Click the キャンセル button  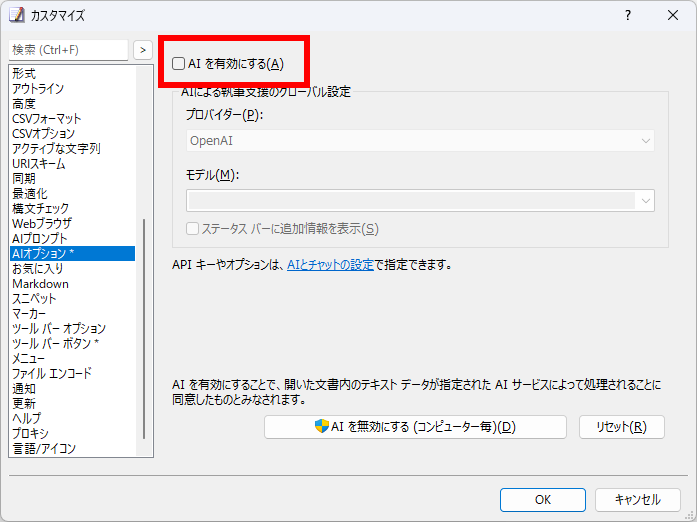pos(637,500)
